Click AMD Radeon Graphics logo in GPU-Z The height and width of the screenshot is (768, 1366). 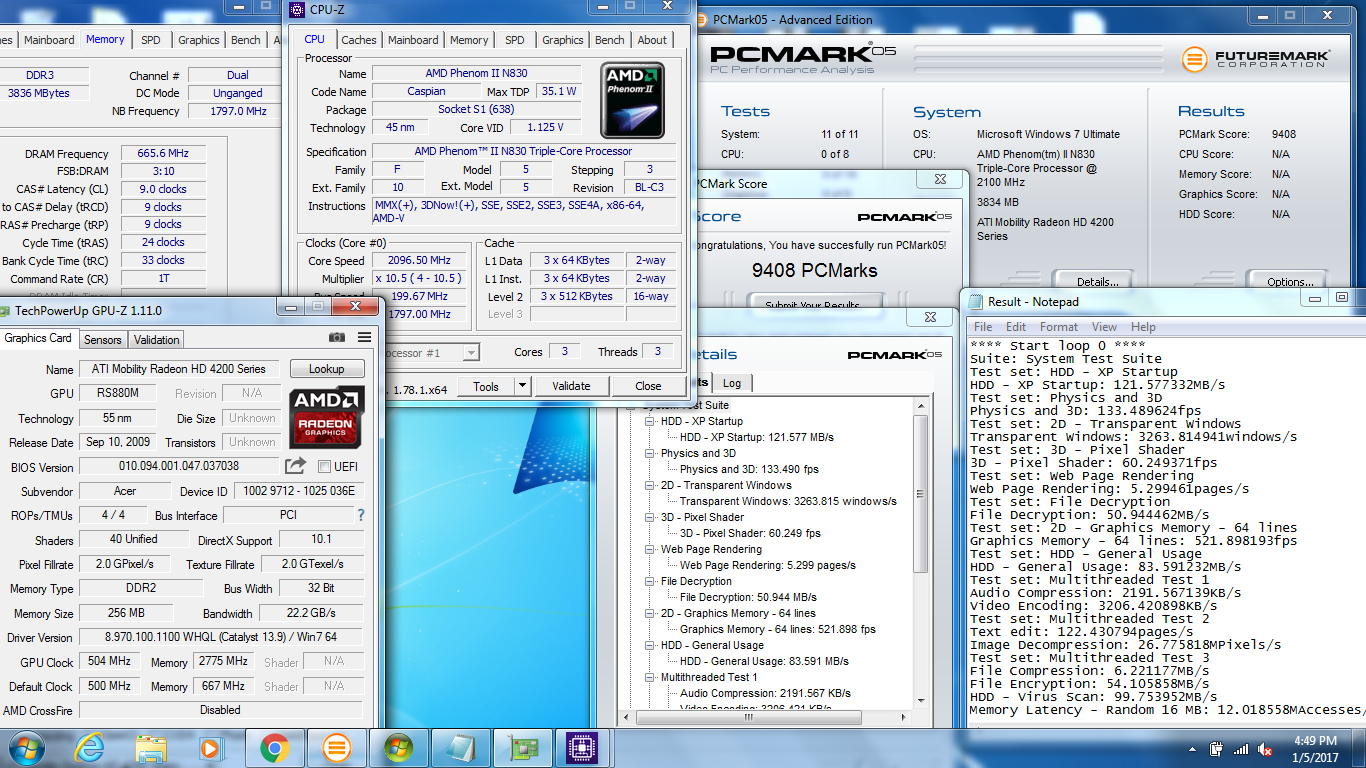point(327,416)
